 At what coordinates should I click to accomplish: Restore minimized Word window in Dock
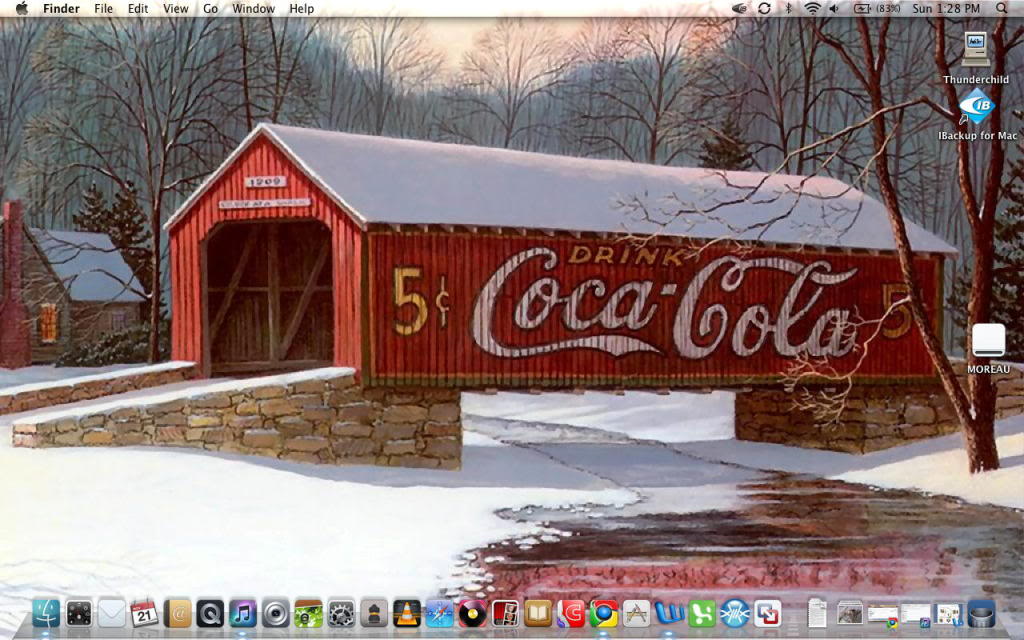948,614
